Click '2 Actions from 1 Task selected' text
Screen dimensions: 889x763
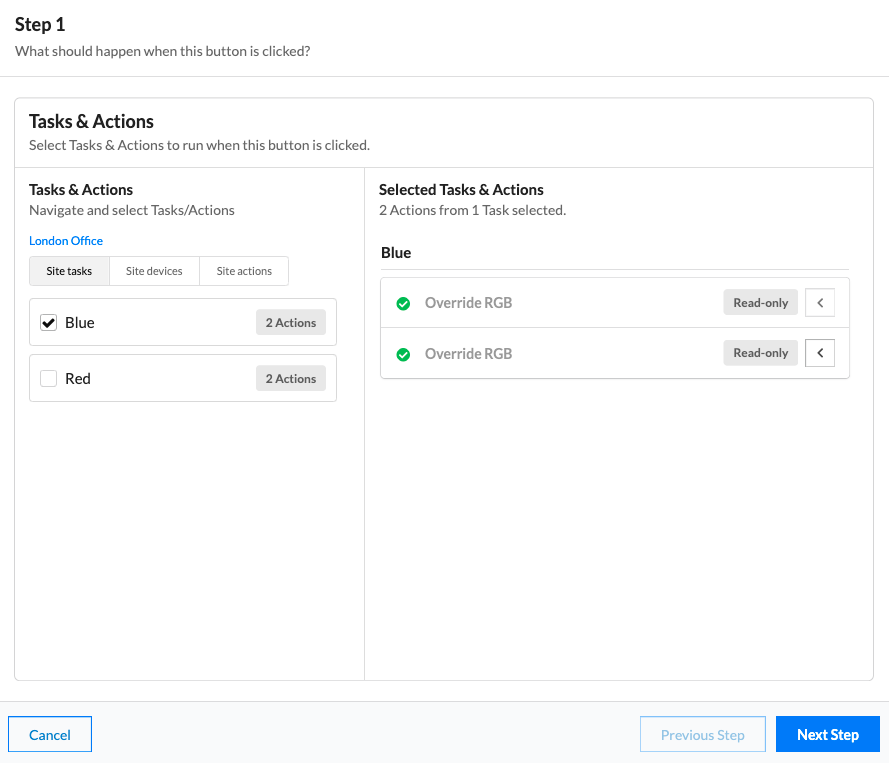click(472, 210)
